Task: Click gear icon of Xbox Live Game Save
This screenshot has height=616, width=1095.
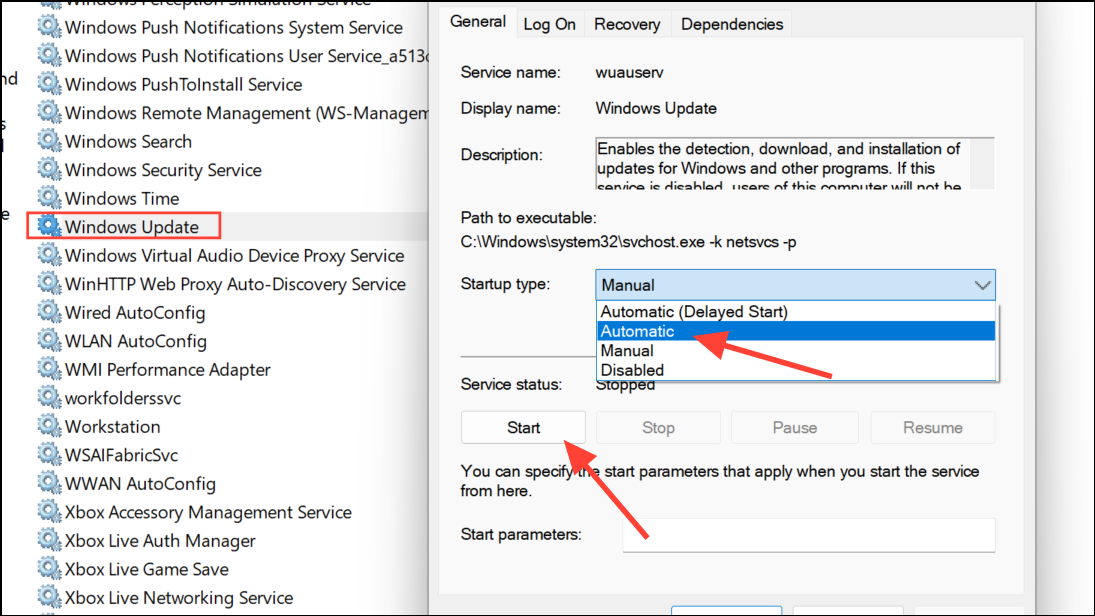Action: (x=49, y=569)
